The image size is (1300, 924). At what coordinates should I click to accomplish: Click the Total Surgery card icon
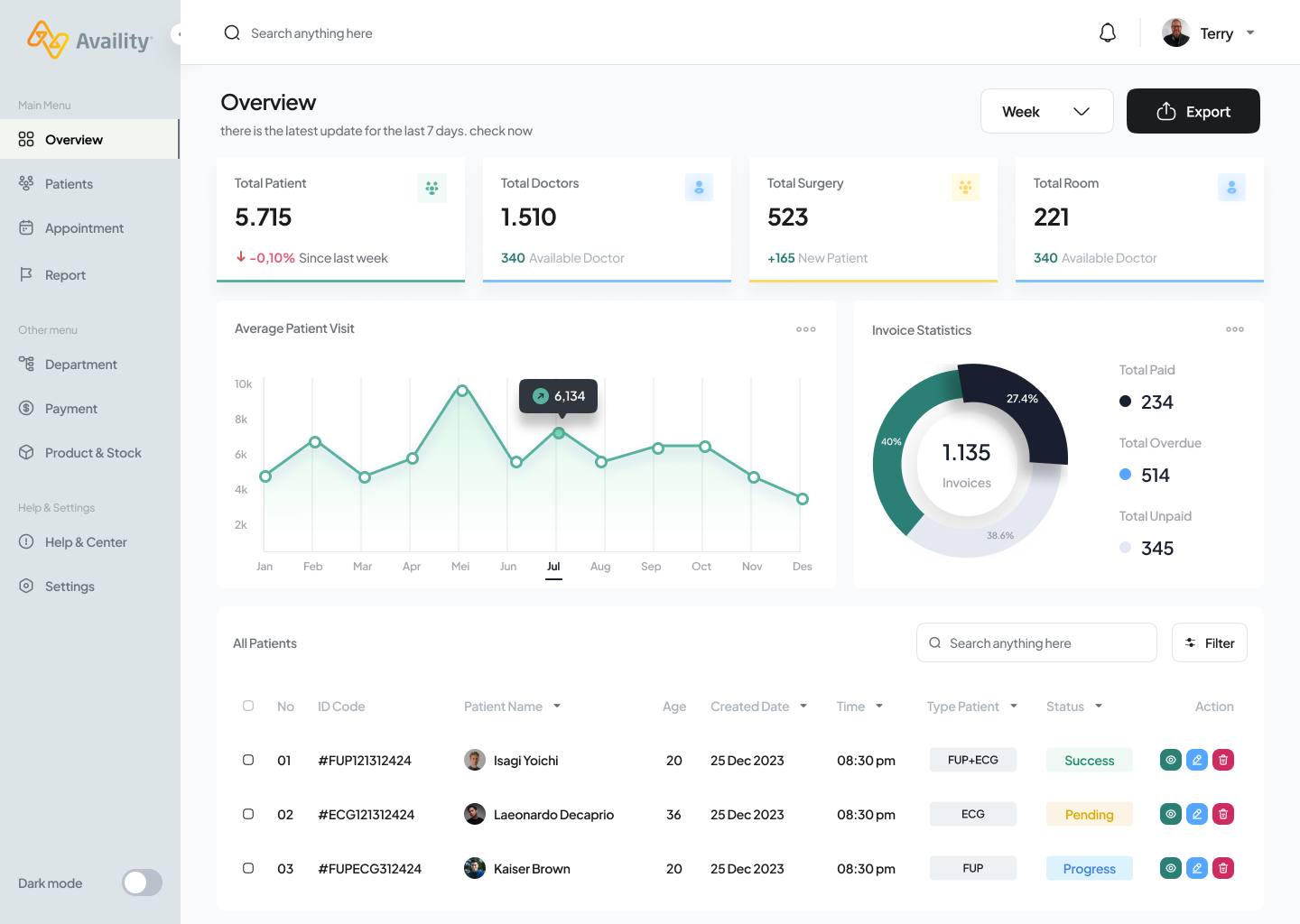click(x=965, y=188)
